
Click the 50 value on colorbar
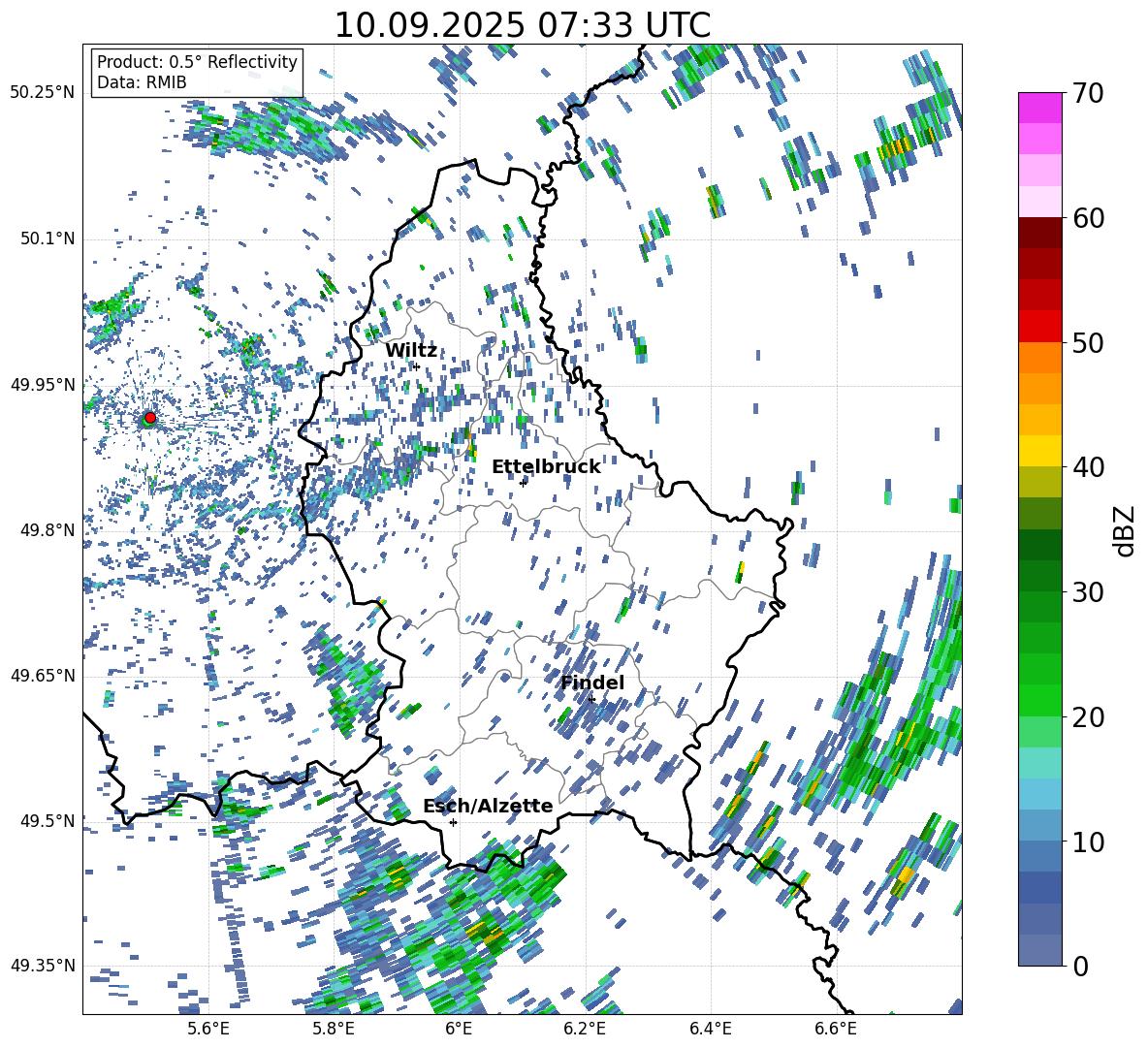click(1087, 342)
